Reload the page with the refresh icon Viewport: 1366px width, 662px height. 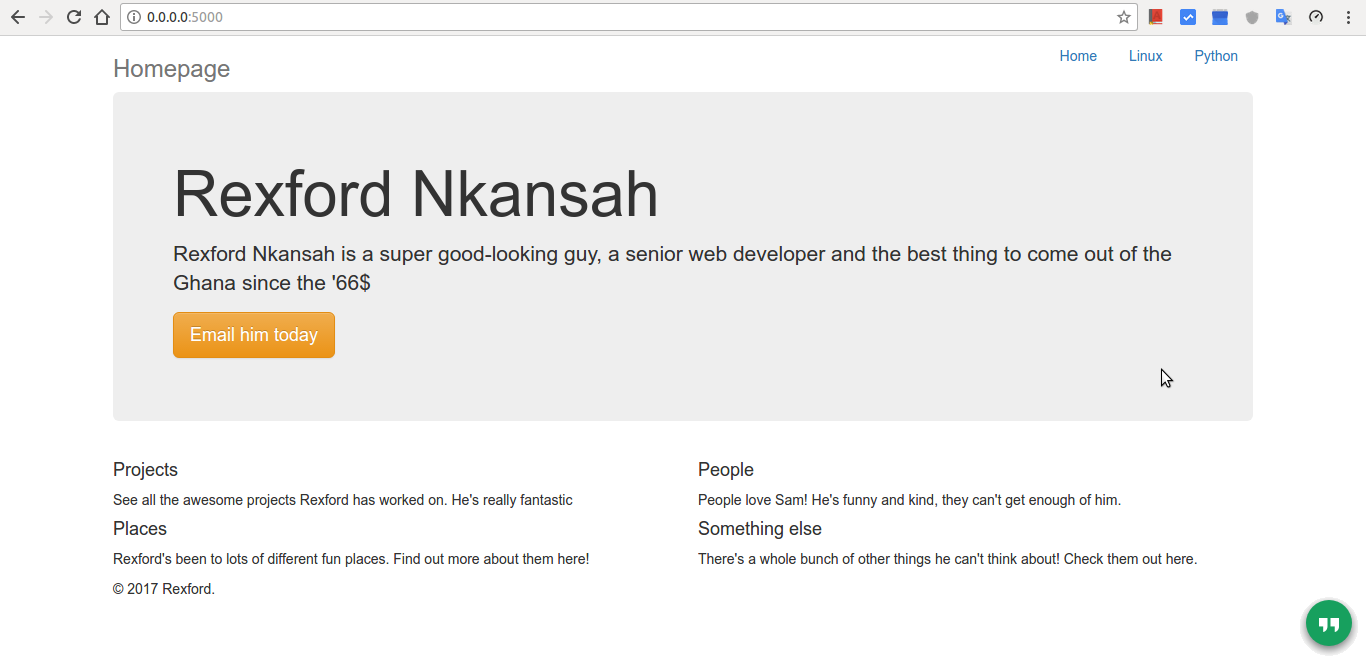[73, 17]
